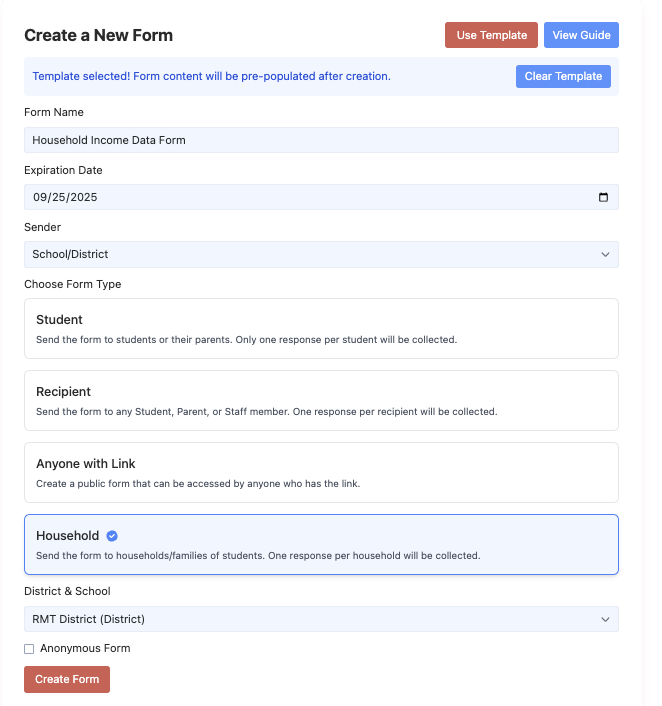Image resolution: width=662 pixels, height=706 pixels.
Task: Choose the Recipient form type
Action: (x=321, y=400)
